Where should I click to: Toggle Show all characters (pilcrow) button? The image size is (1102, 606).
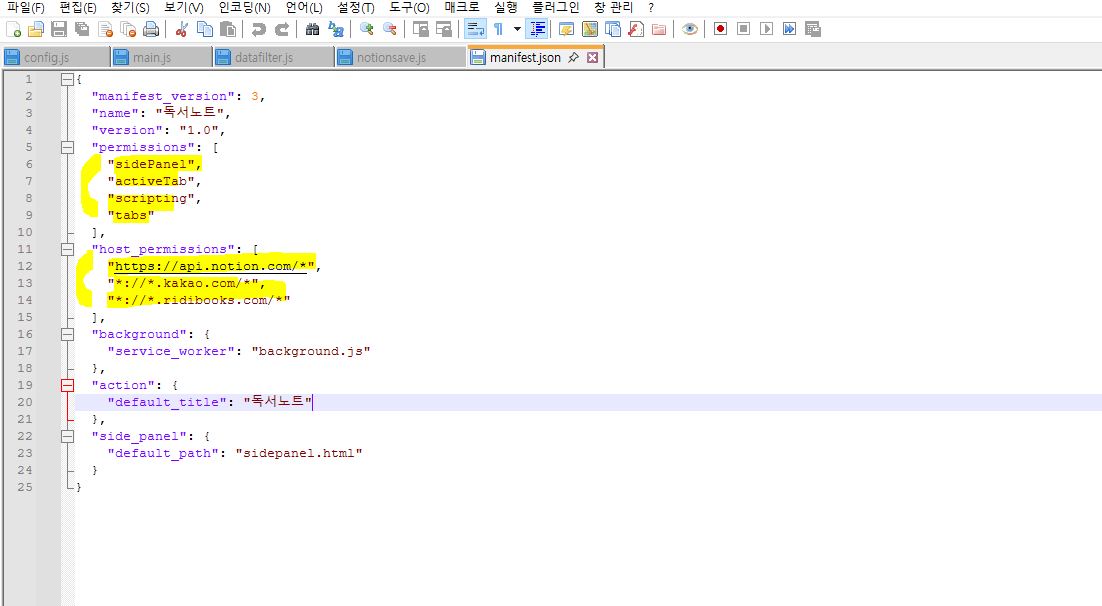498,30
